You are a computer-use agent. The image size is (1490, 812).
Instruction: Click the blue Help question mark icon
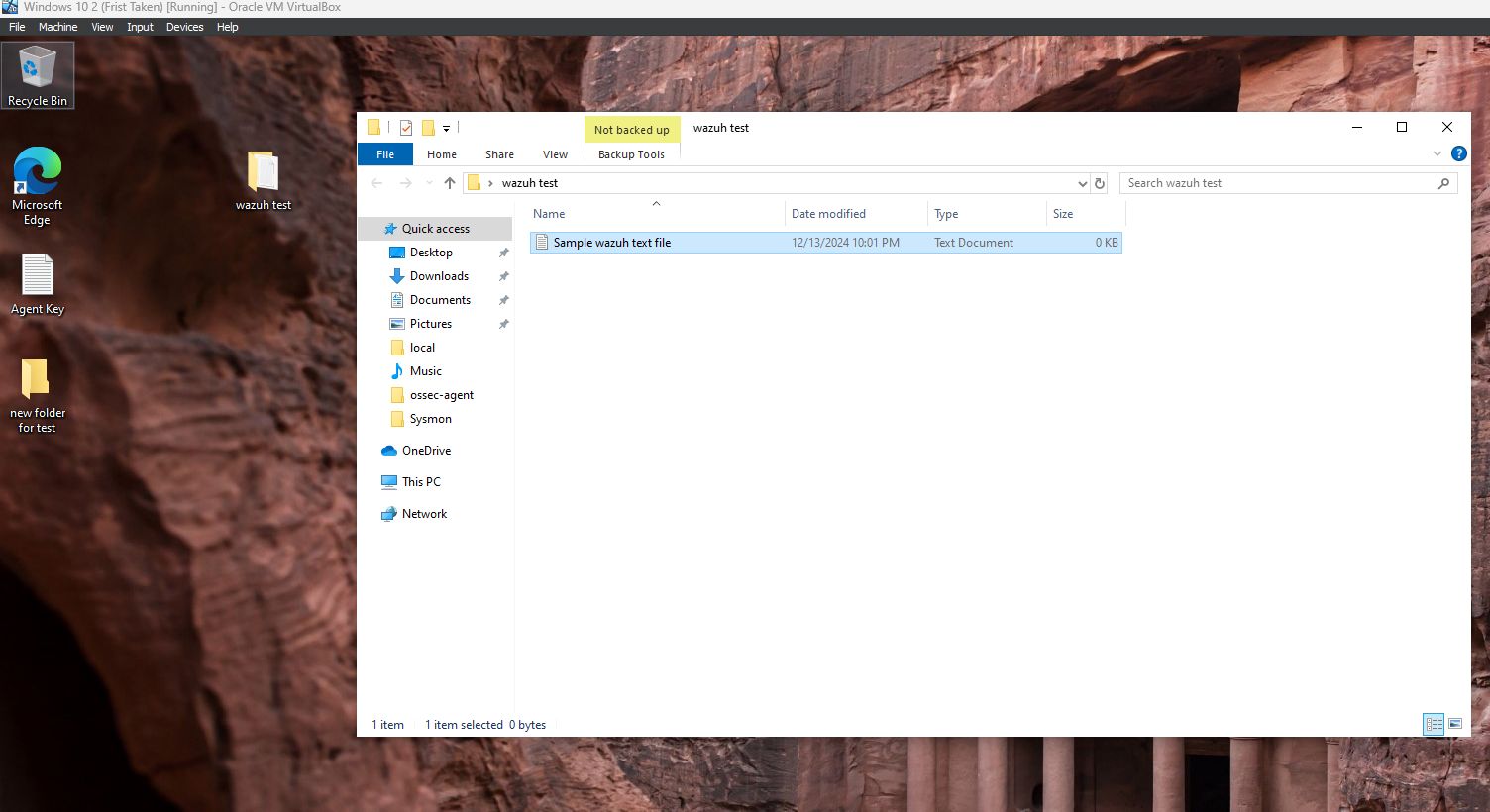pyautogui.click(x=1458, y=153)
